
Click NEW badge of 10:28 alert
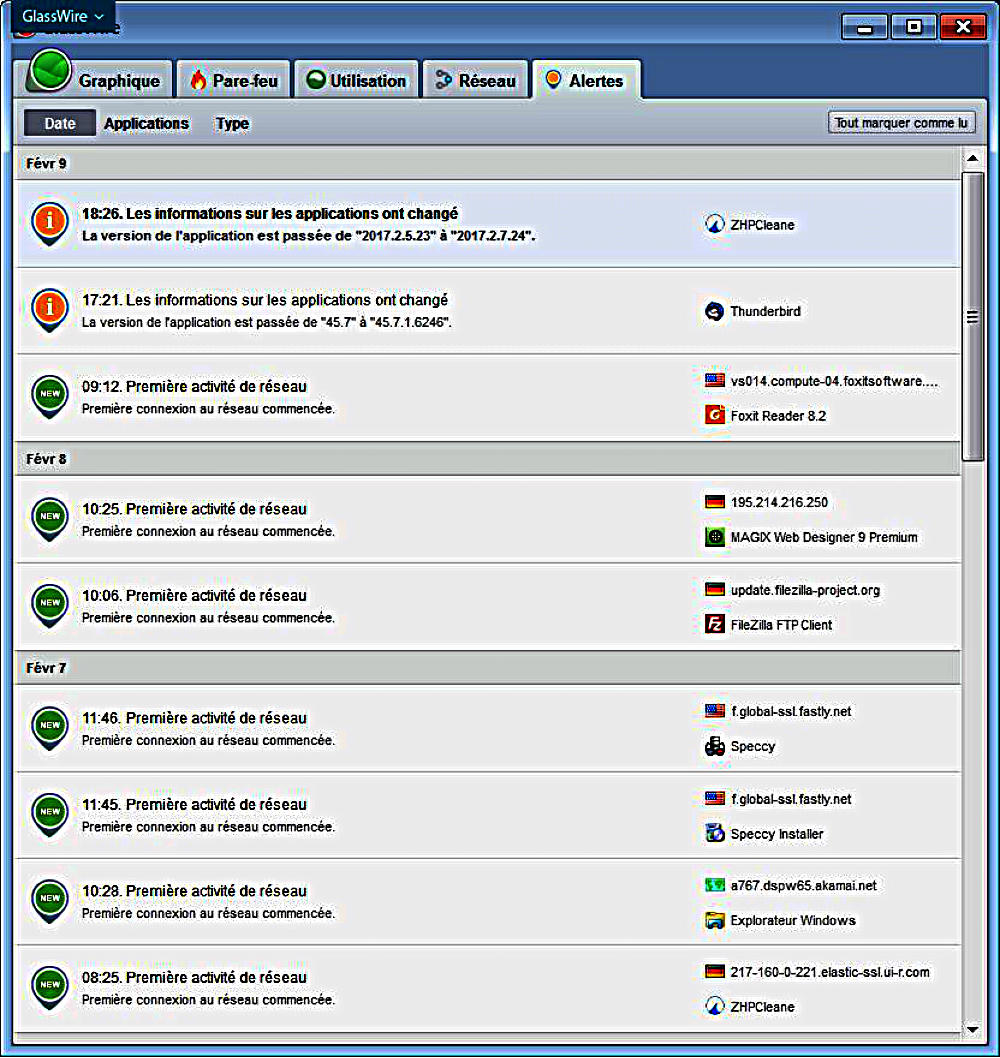point(50,901)
